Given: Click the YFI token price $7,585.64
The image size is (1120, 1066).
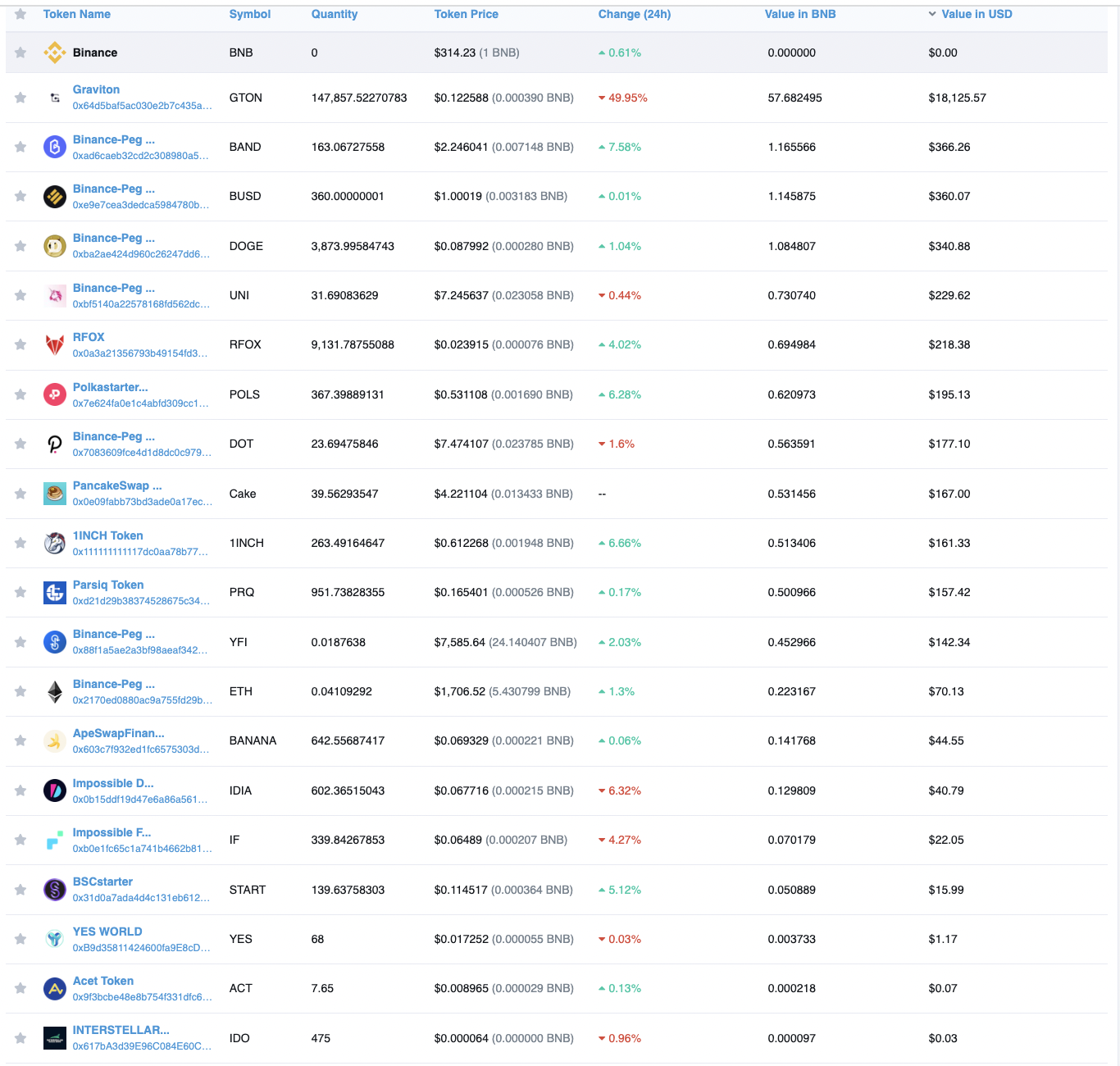Looking at the screenshot, I should [x=460, y=642].
